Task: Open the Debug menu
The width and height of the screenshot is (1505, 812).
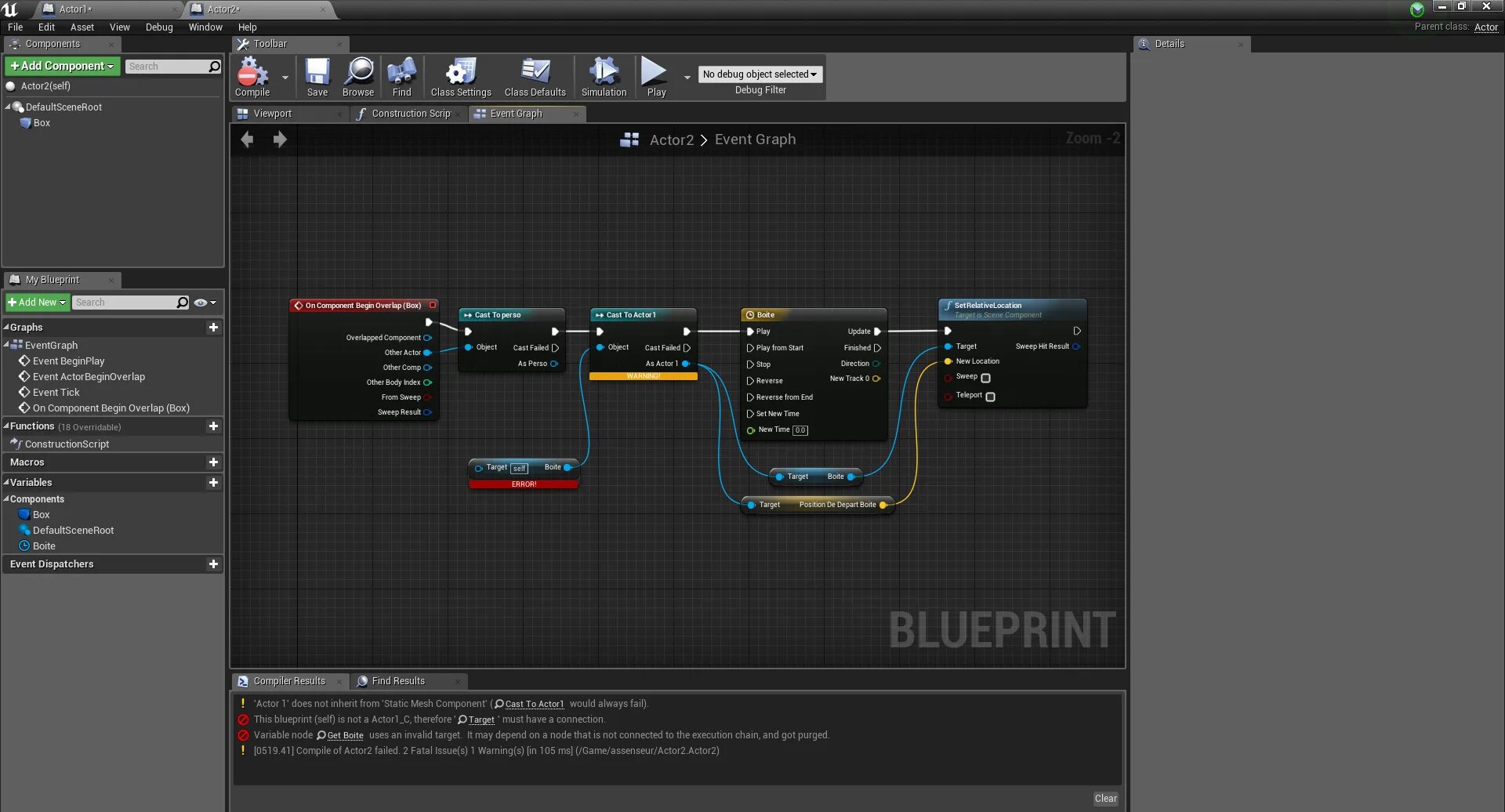Action: click(x=159, y=27)
